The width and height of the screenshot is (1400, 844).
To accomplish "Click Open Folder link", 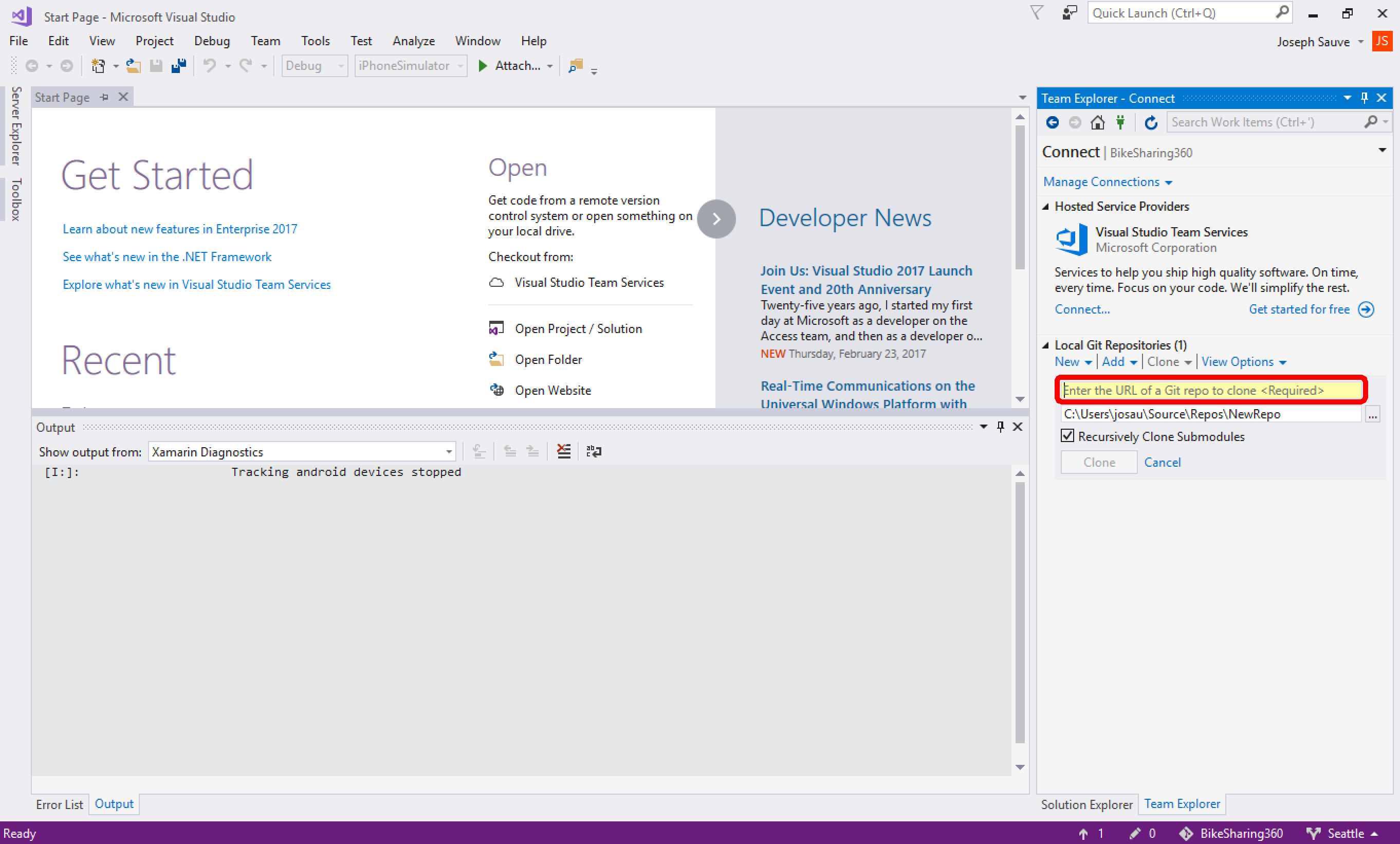I will (x=548, y=359).
